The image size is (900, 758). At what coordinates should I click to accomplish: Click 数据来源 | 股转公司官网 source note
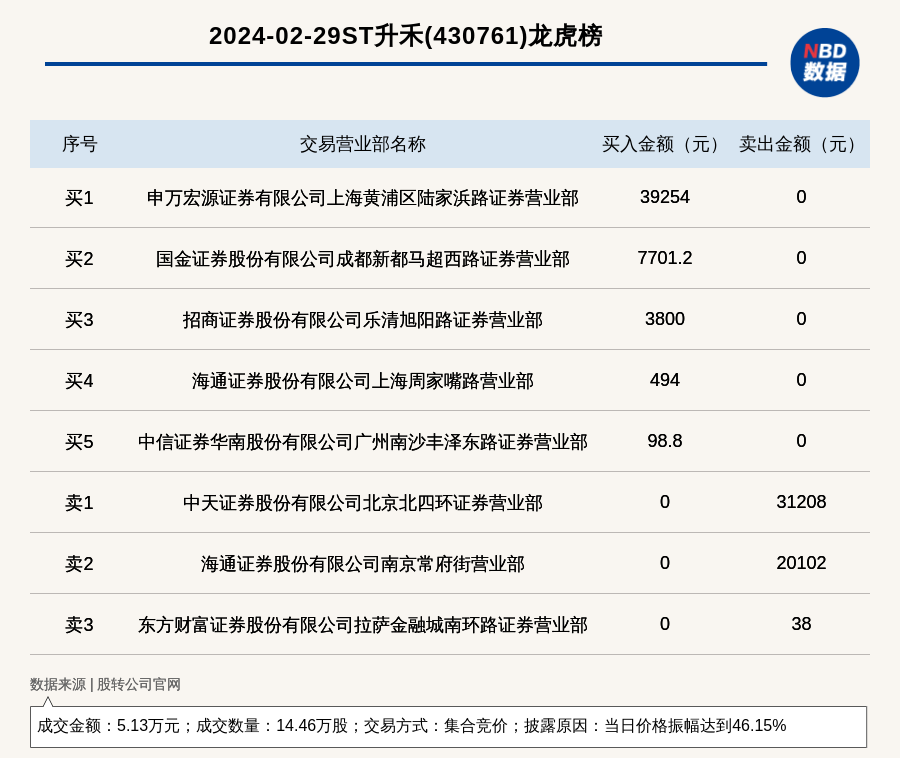point(105,685)
